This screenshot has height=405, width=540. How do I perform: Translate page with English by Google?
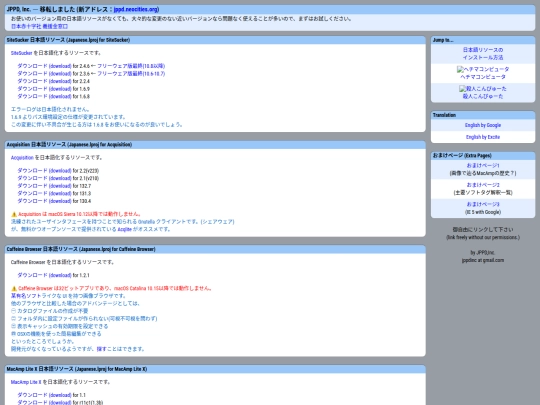point(483,125)
